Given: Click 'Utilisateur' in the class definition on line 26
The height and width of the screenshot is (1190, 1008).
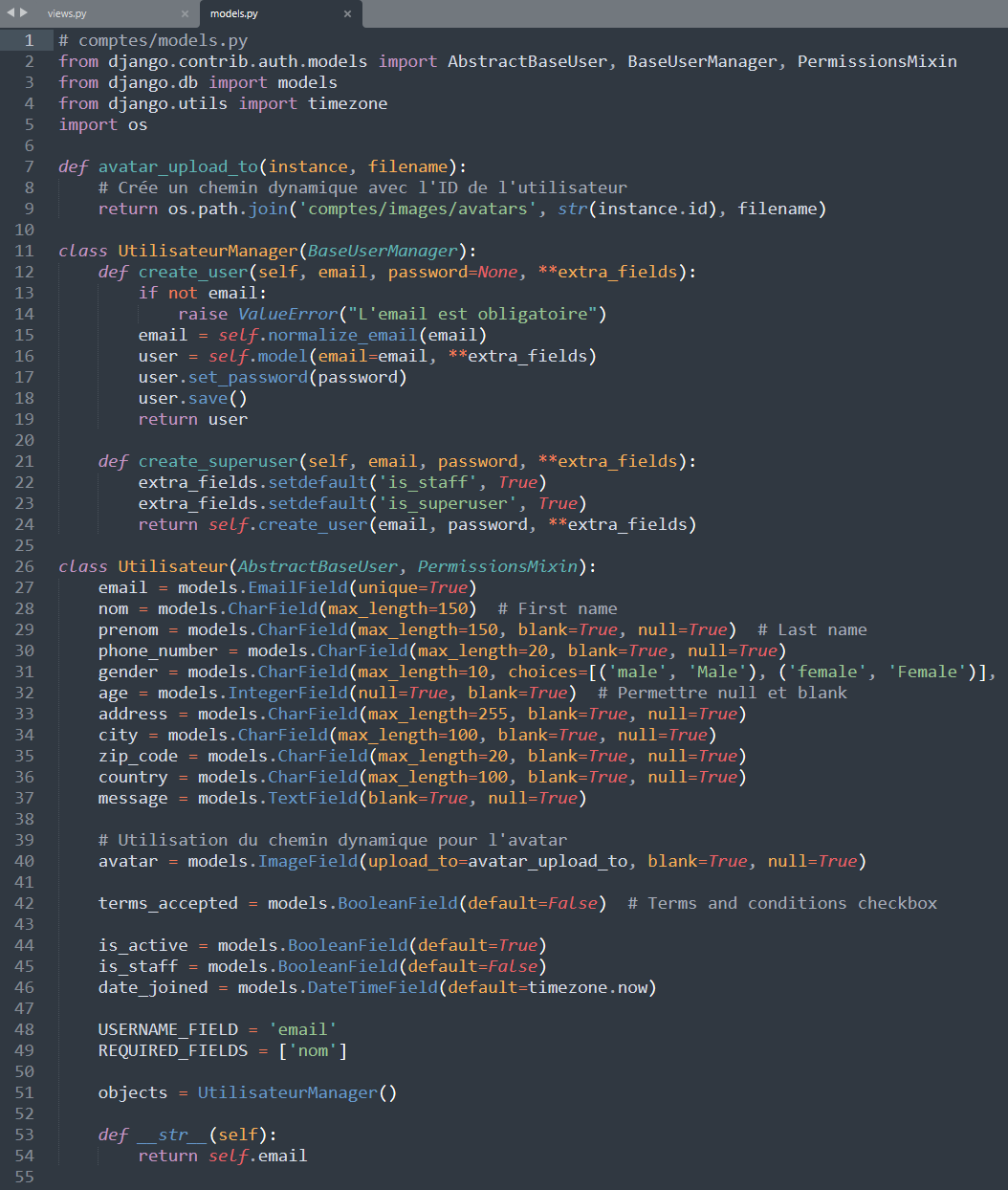Looking at the screenshot, I should pyautogui.click(x=173, y=566).
